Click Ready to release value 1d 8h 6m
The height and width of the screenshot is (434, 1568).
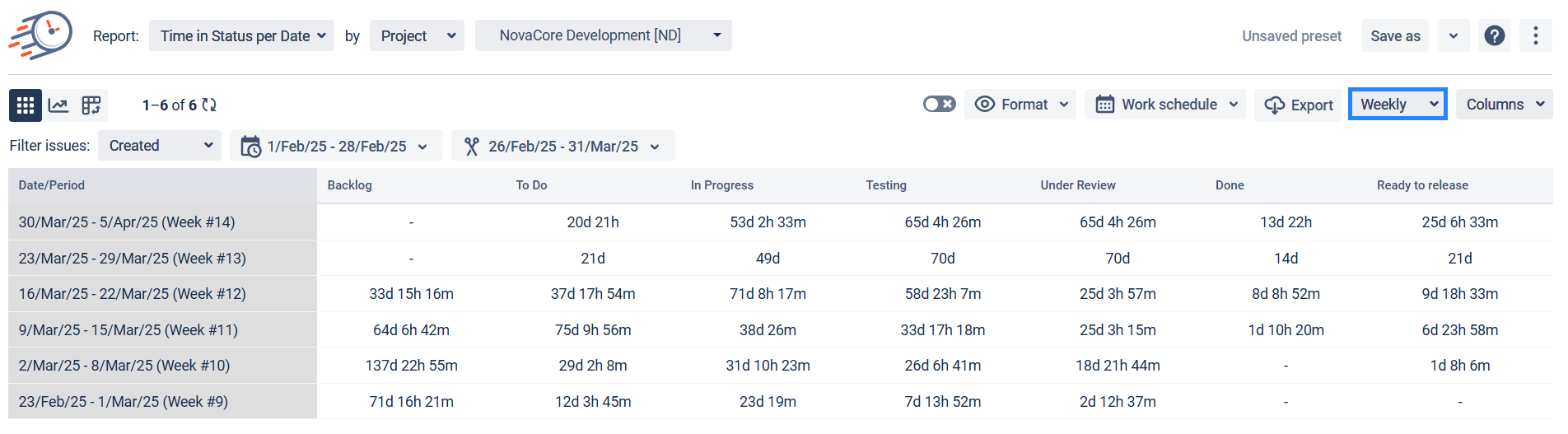tap(1460, 366)
